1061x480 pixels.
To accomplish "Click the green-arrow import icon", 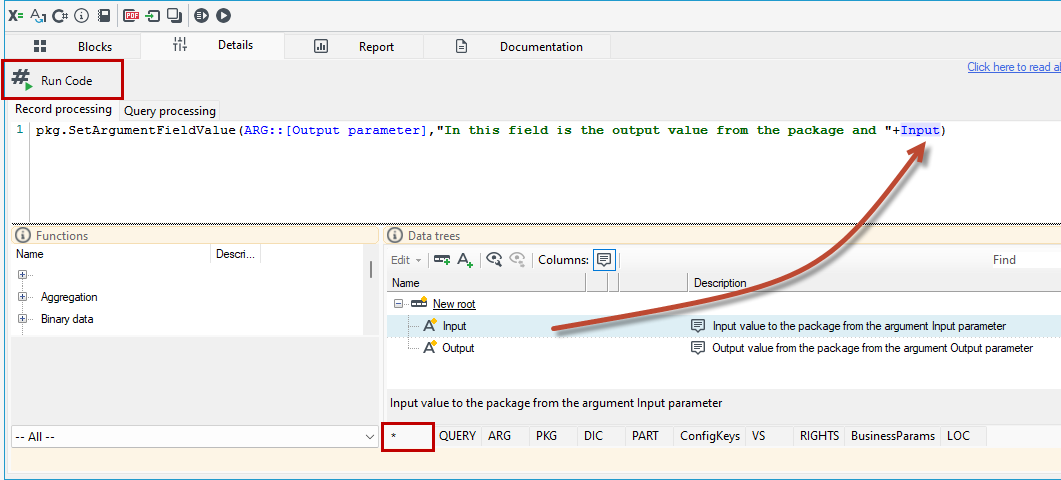I will click(x=153, y=15).
